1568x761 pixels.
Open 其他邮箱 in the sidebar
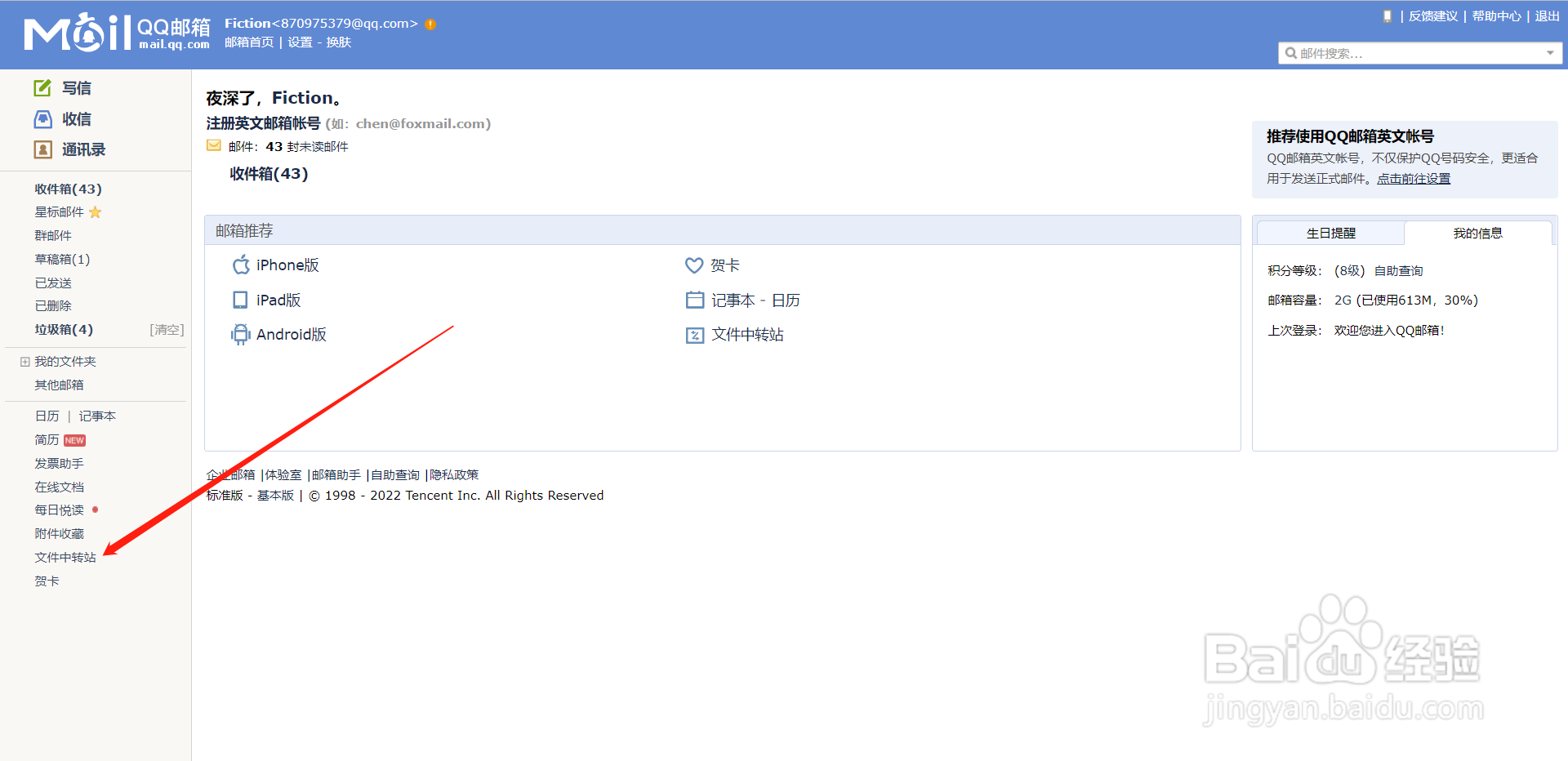click(x=59, y=385)
